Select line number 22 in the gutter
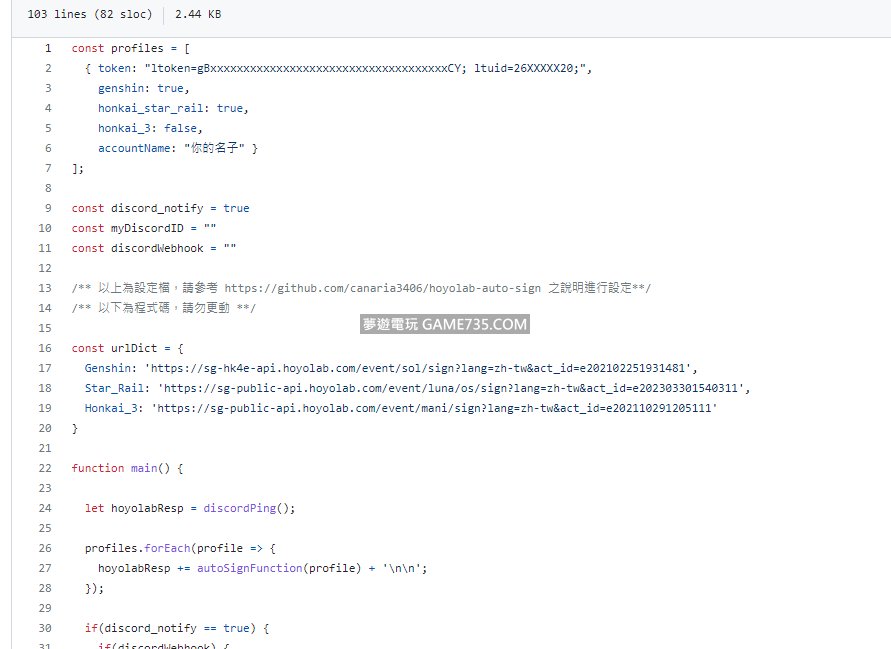 44,468
